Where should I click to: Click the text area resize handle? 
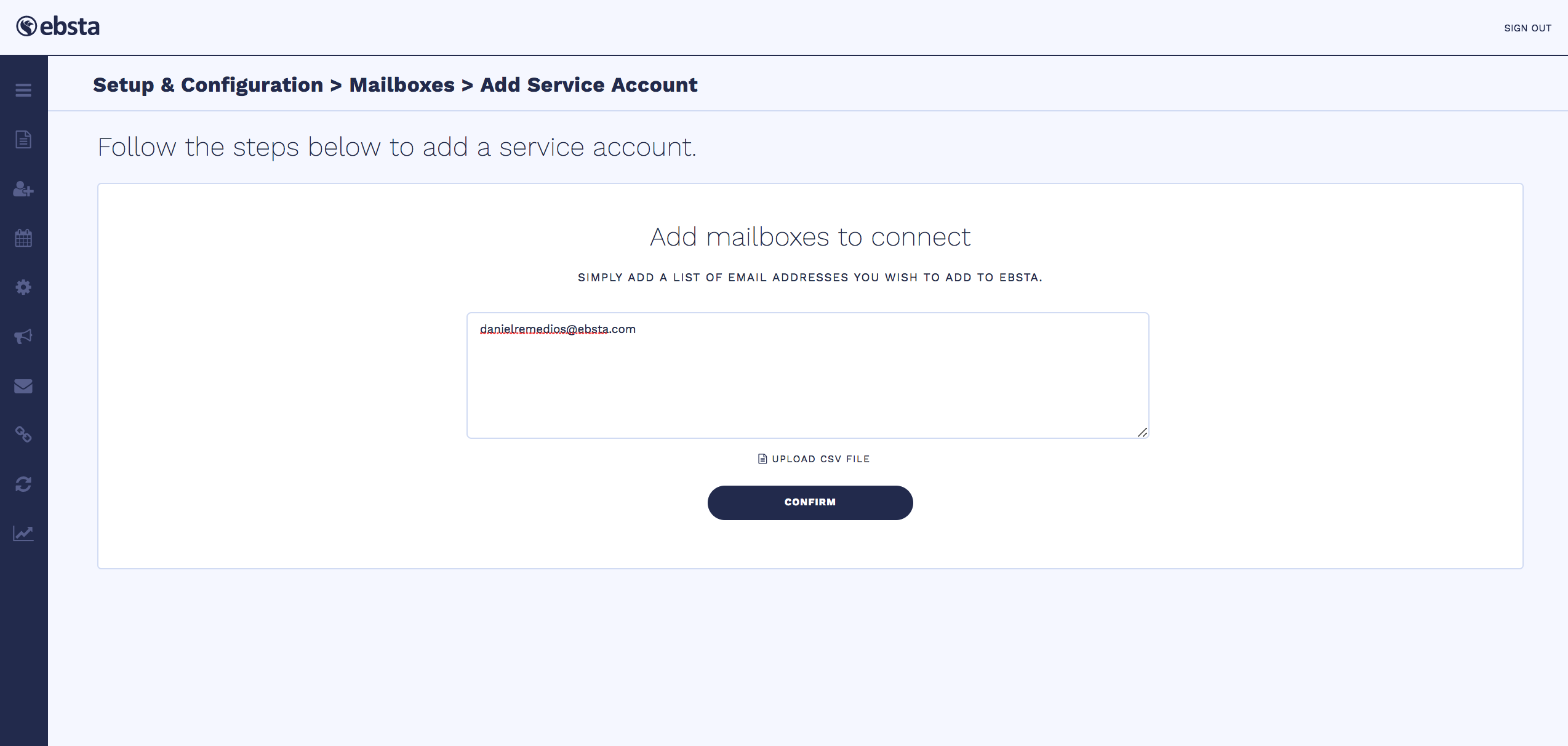(x=1142, y=432)
